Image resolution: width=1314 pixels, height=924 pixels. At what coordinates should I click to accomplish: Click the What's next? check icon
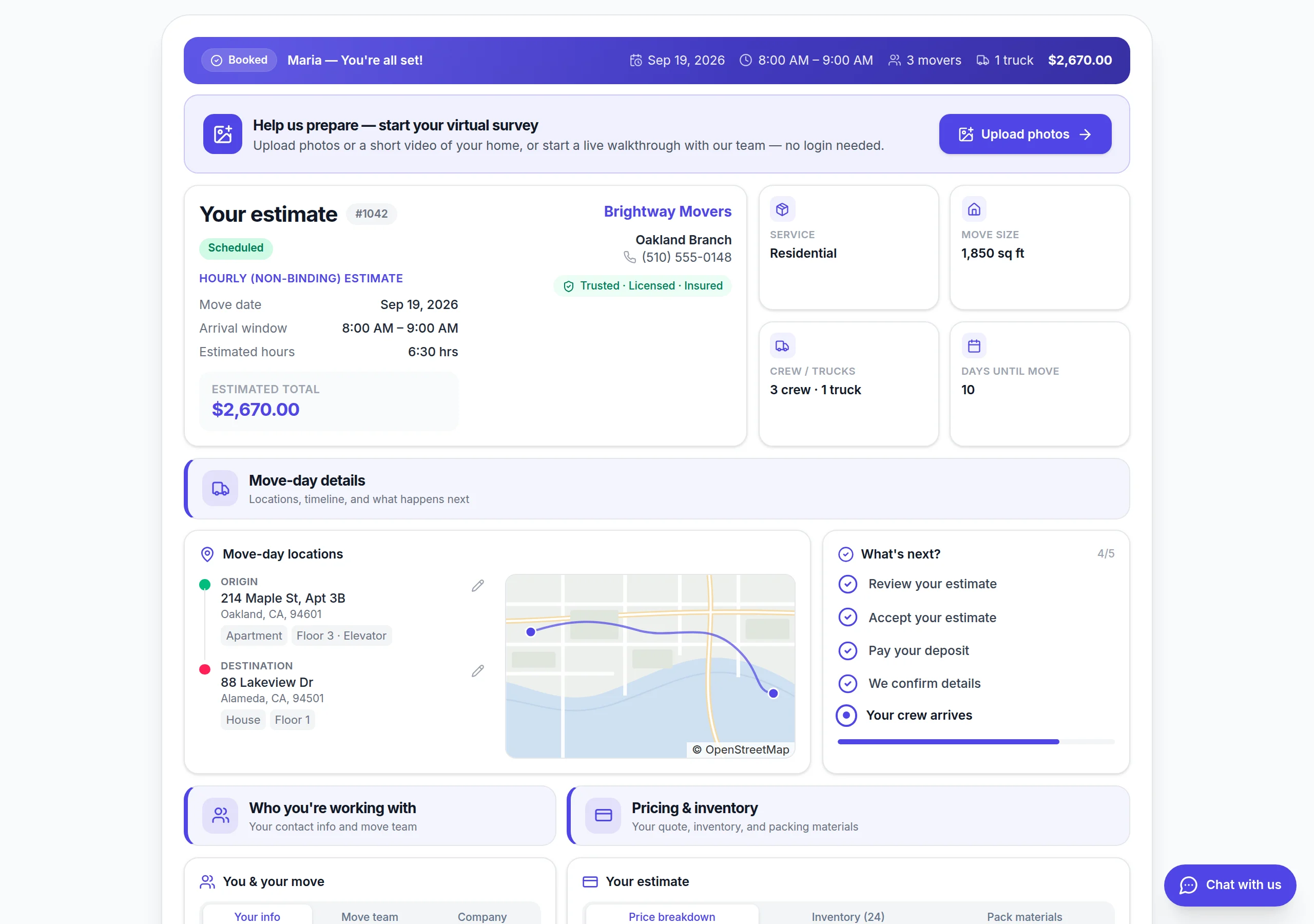click(845, 554)
